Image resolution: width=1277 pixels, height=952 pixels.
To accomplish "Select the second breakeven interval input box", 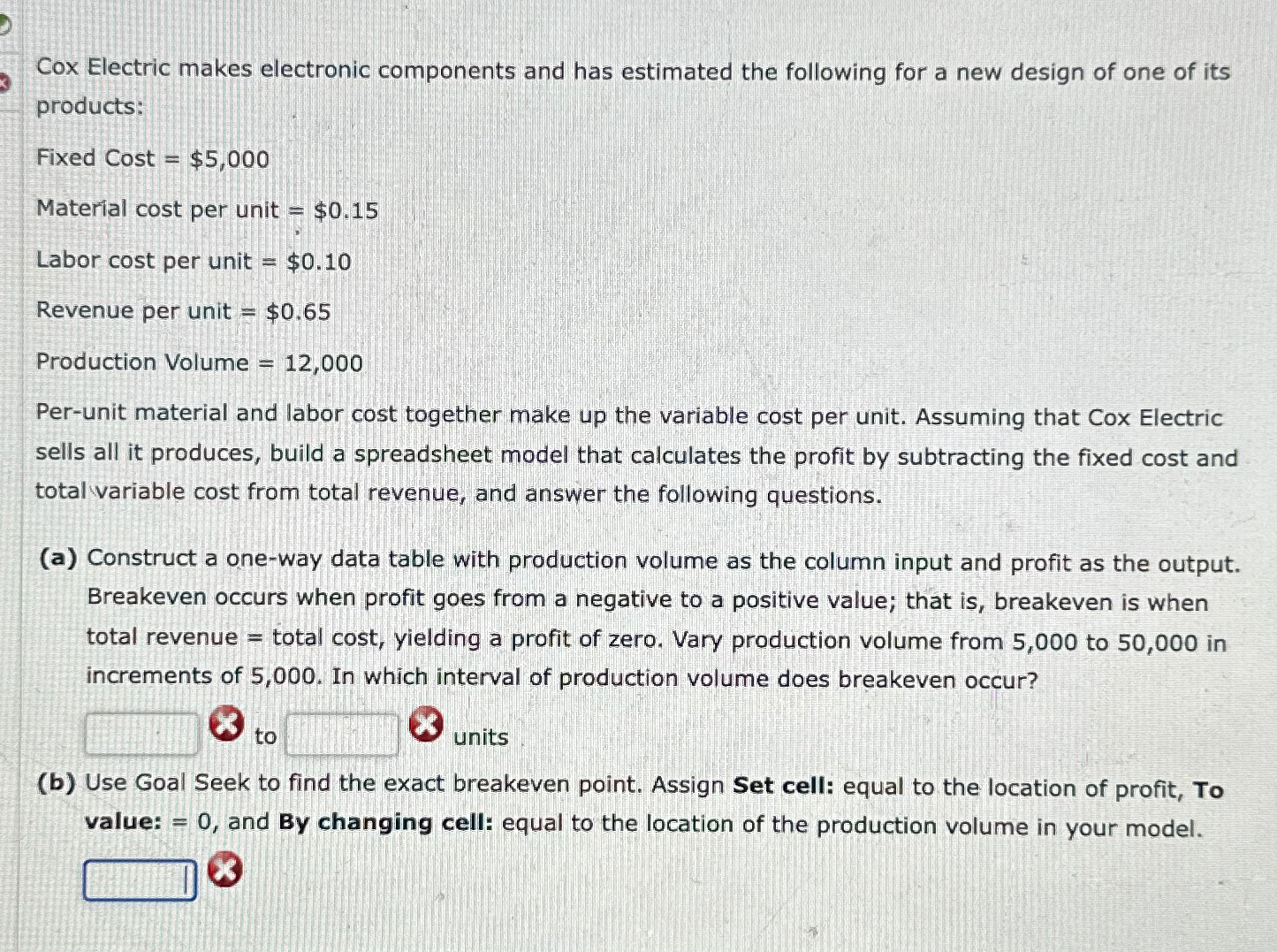I will pyautogui.click(x=342, y=735).
